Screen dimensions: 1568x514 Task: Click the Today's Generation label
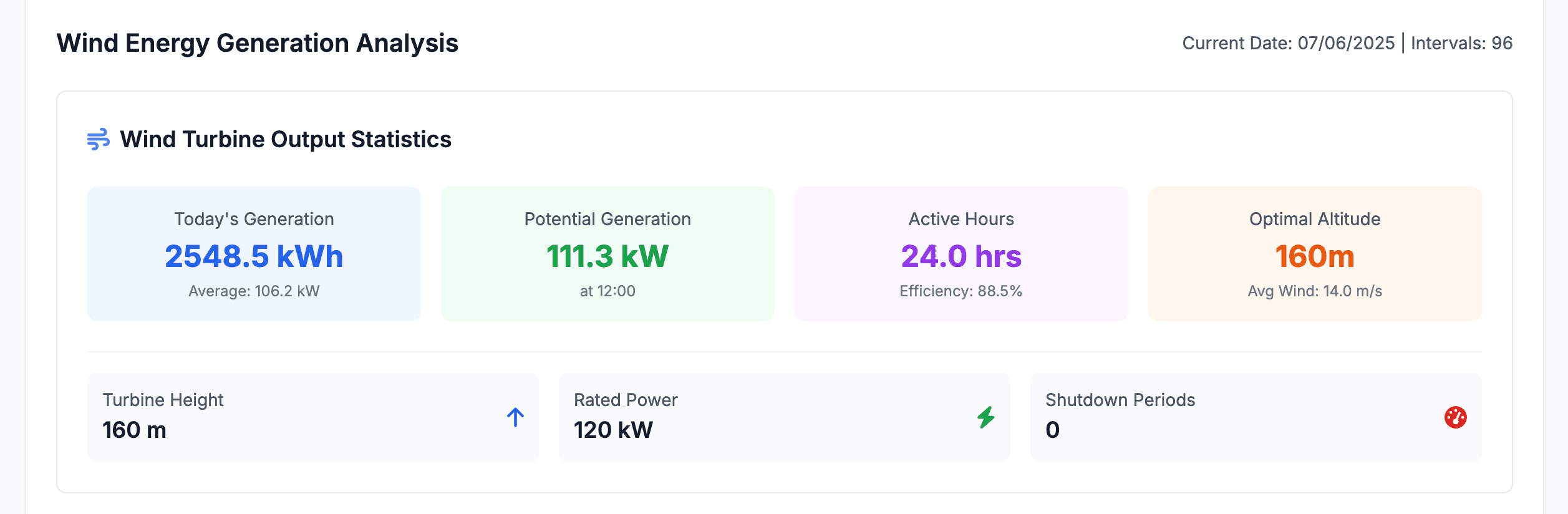[x=254, y=219]
